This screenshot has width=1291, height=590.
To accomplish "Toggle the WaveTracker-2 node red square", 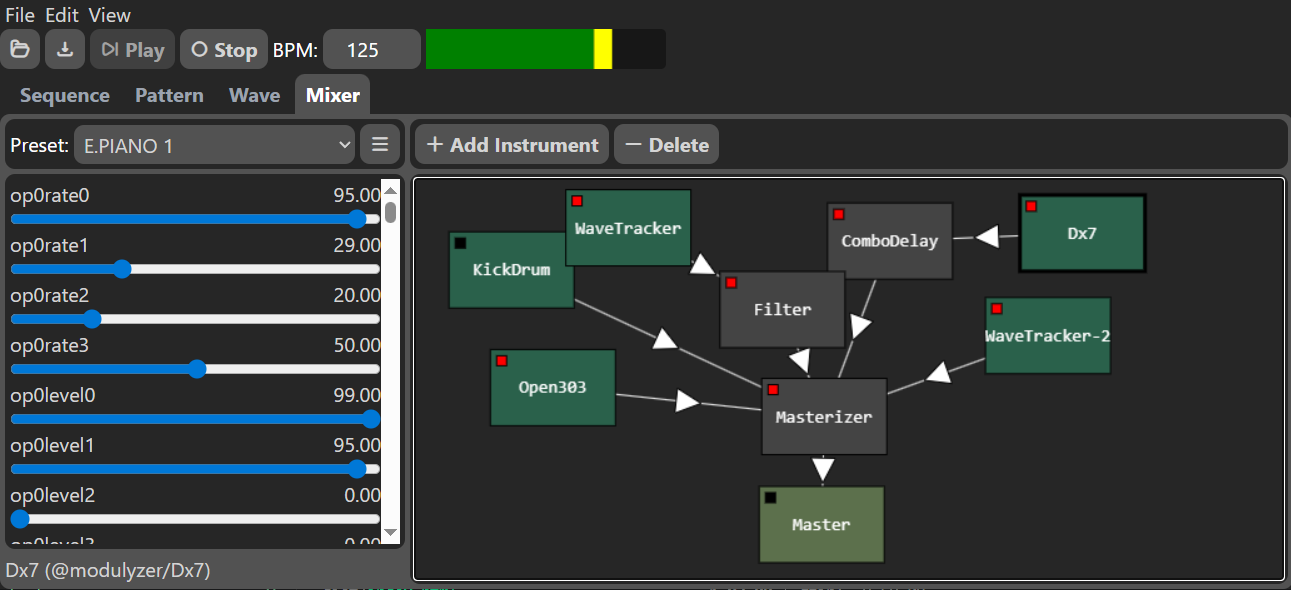I will (997, 309).
